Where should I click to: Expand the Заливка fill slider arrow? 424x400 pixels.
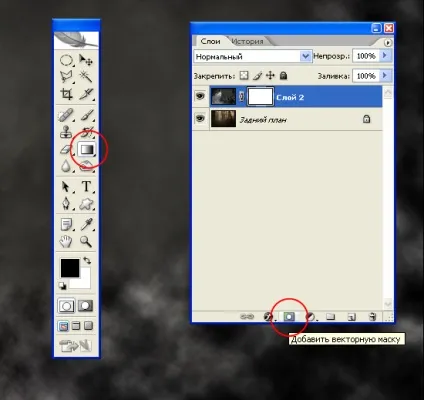[385, 76]
